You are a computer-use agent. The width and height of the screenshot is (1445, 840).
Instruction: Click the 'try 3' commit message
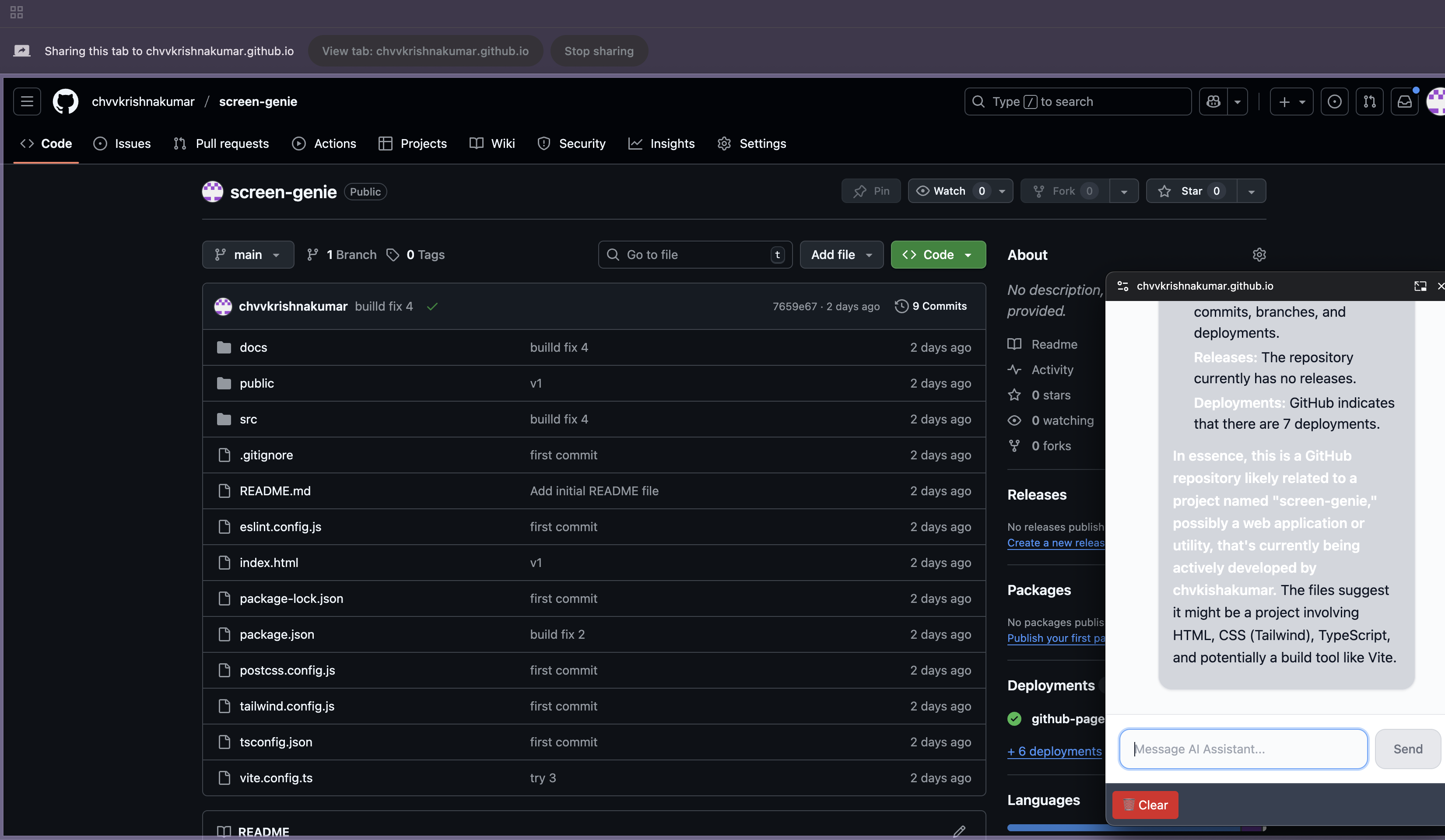point(543,777)
